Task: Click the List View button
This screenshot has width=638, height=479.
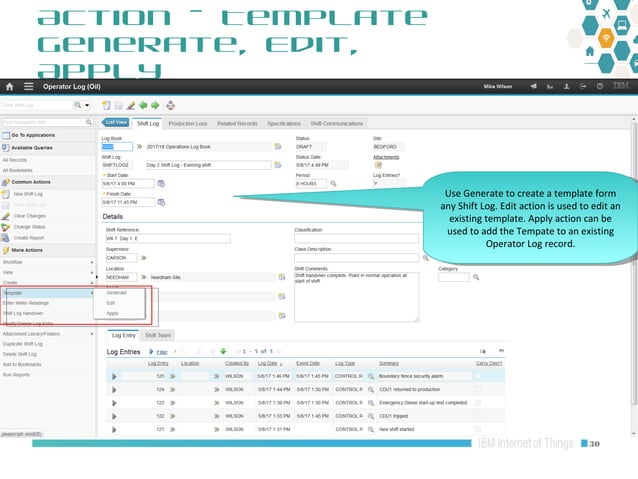Action: tap(116, 122)
